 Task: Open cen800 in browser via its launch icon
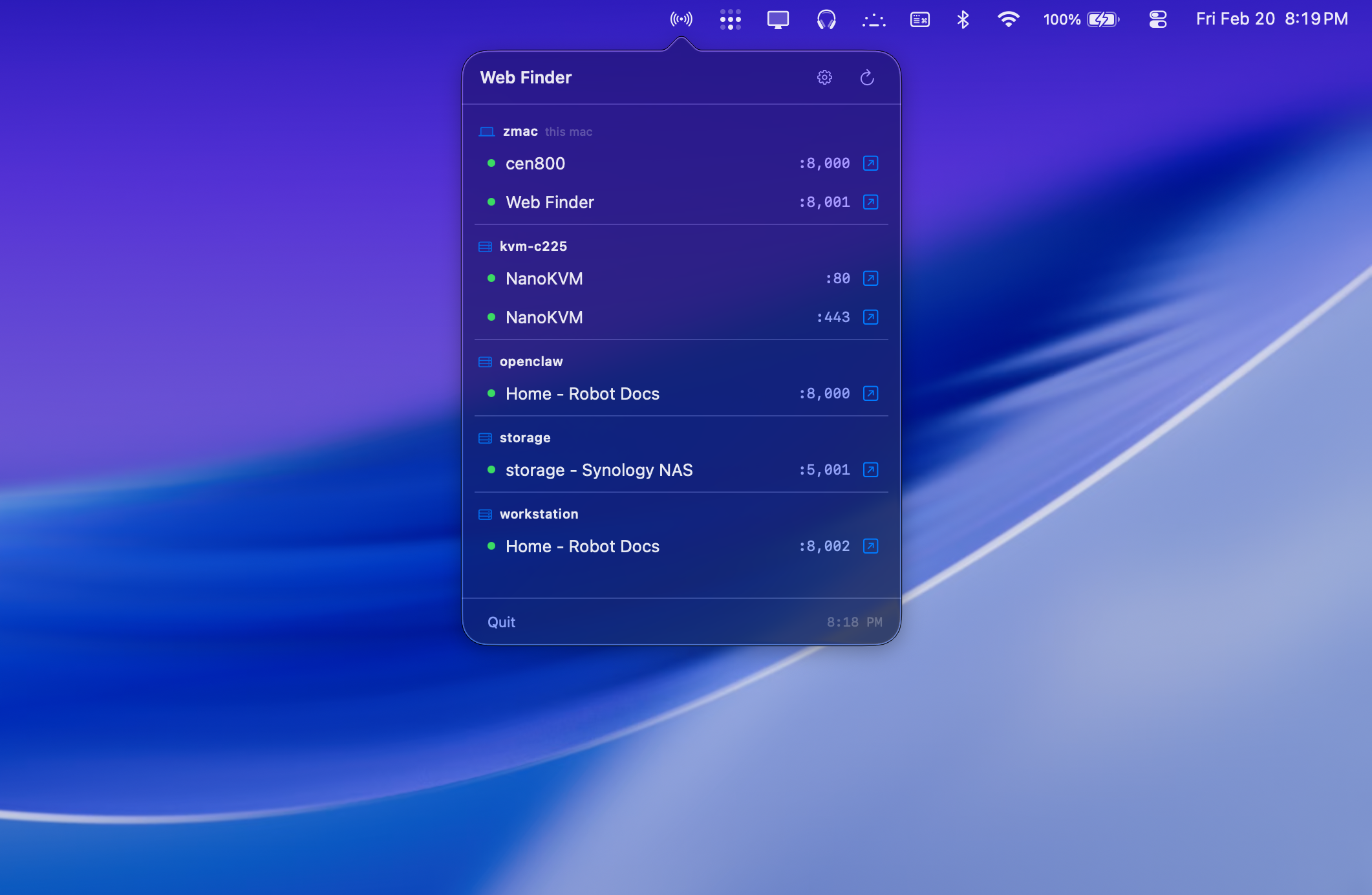pos(871,163)
